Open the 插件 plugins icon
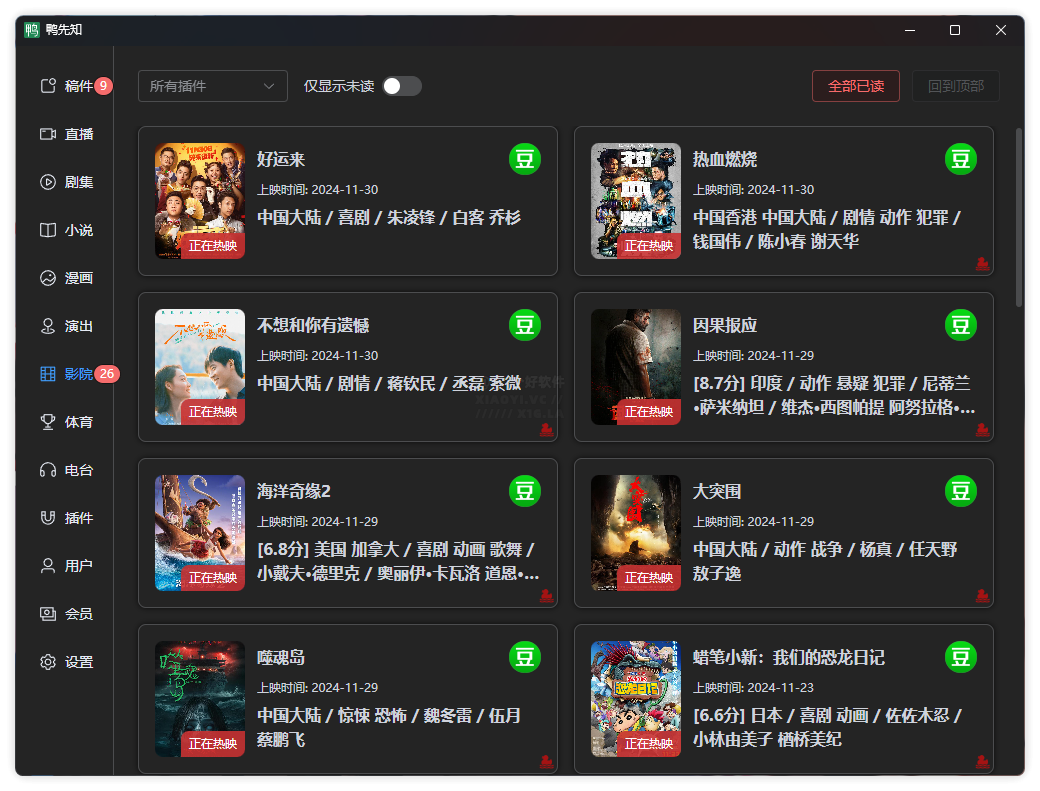Viewport: 1040px width, 791px height. [x=48, y=518]
